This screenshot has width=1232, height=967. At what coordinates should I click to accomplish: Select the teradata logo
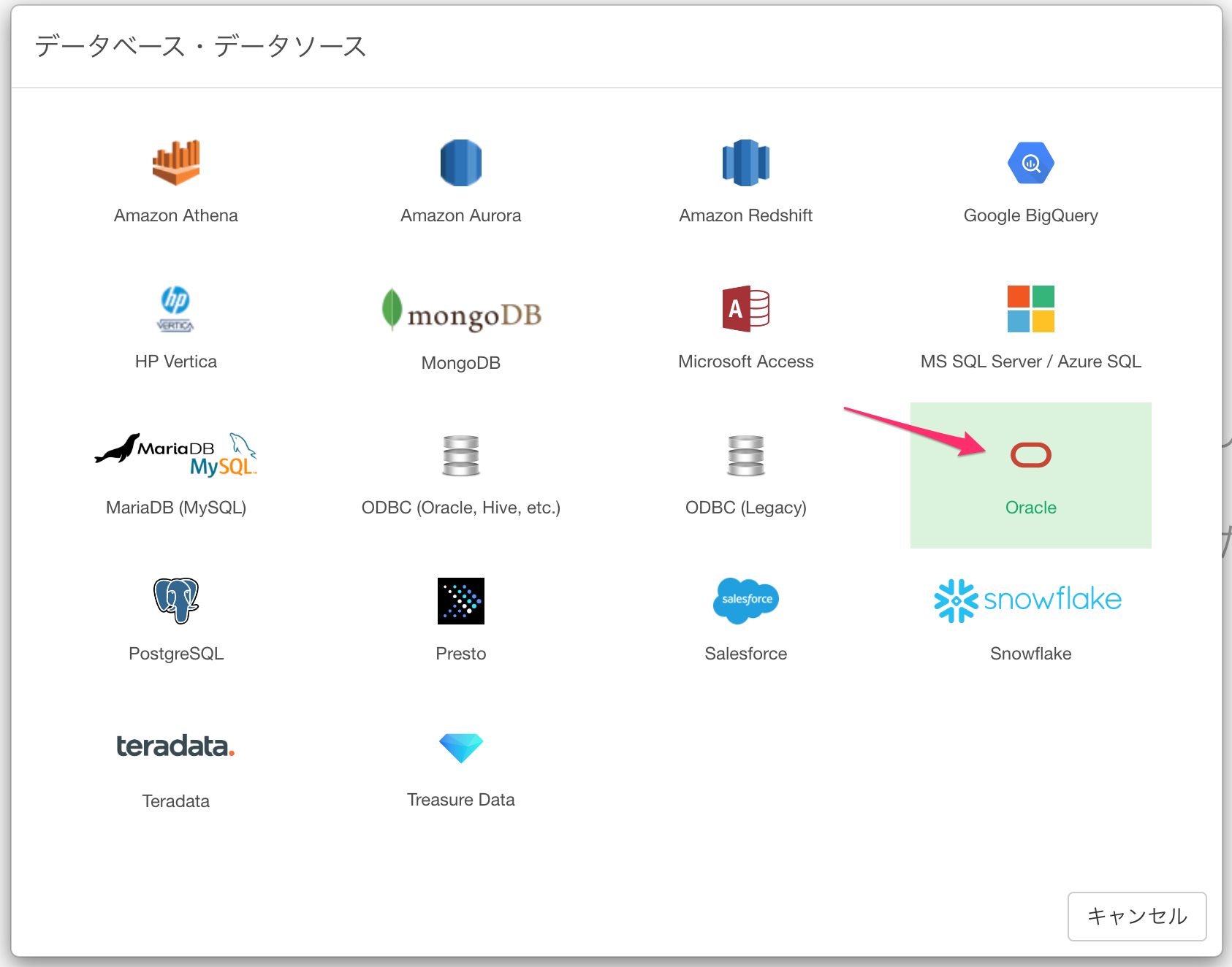(x=176, y=746)
